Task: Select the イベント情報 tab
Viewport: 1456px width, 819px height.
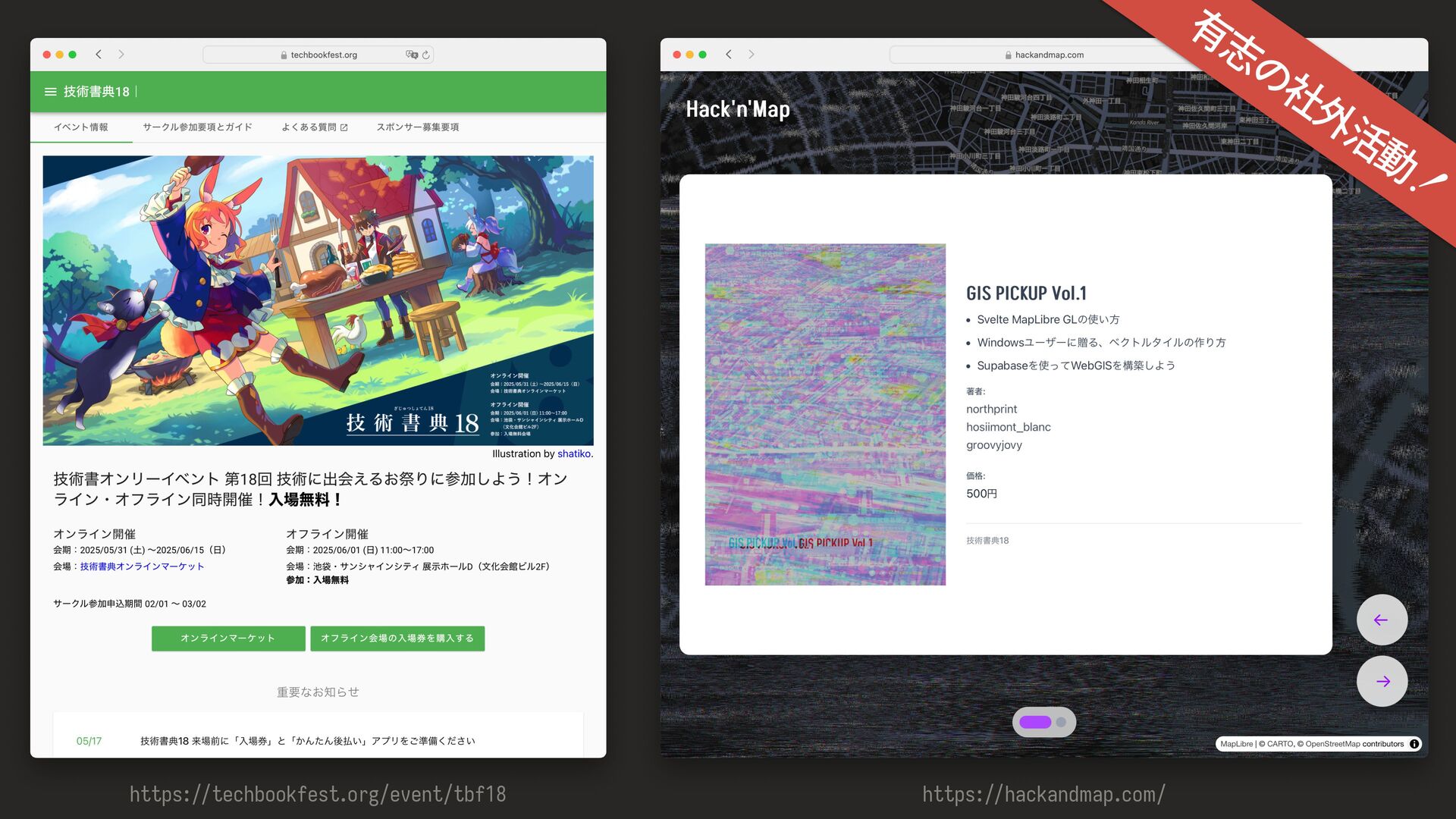Action: click(80, 127)
